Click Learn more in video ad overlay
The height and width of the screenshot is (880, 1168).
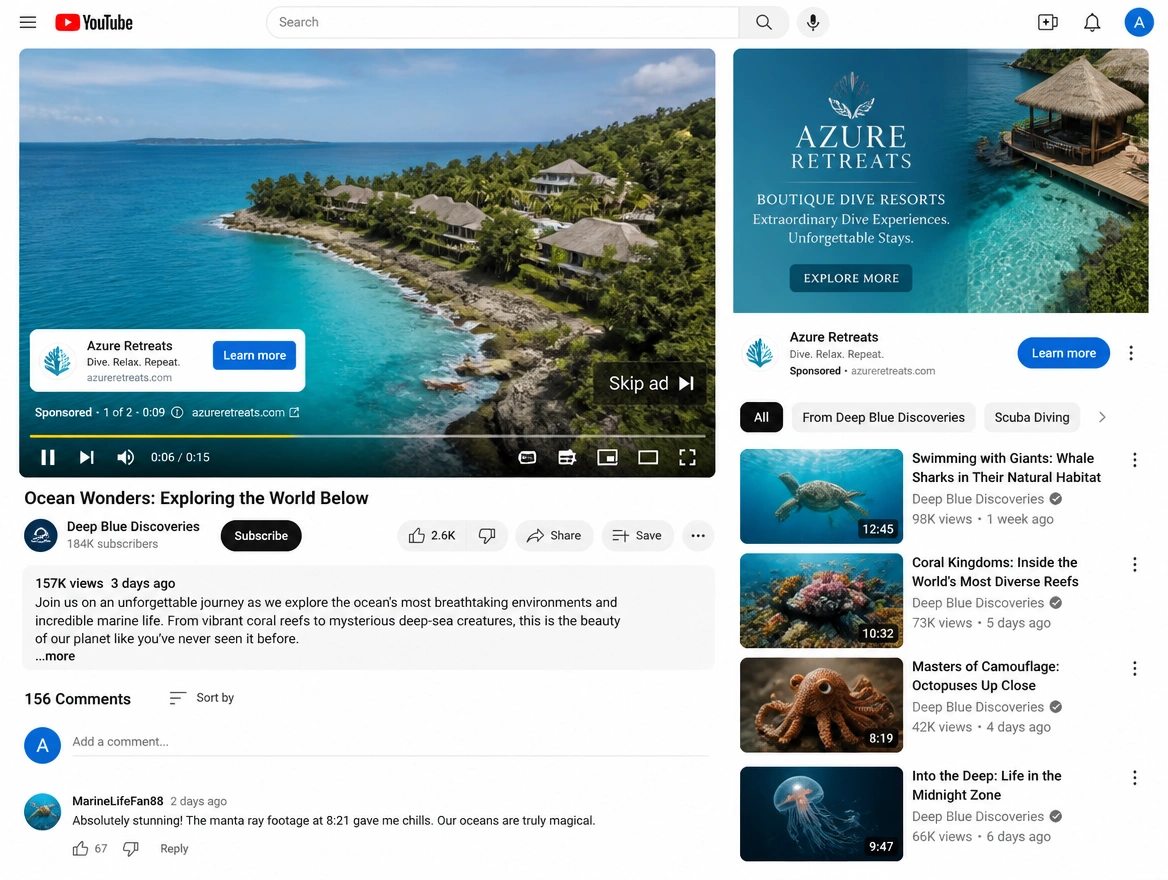pyautogui.click(x=254, y=355)
